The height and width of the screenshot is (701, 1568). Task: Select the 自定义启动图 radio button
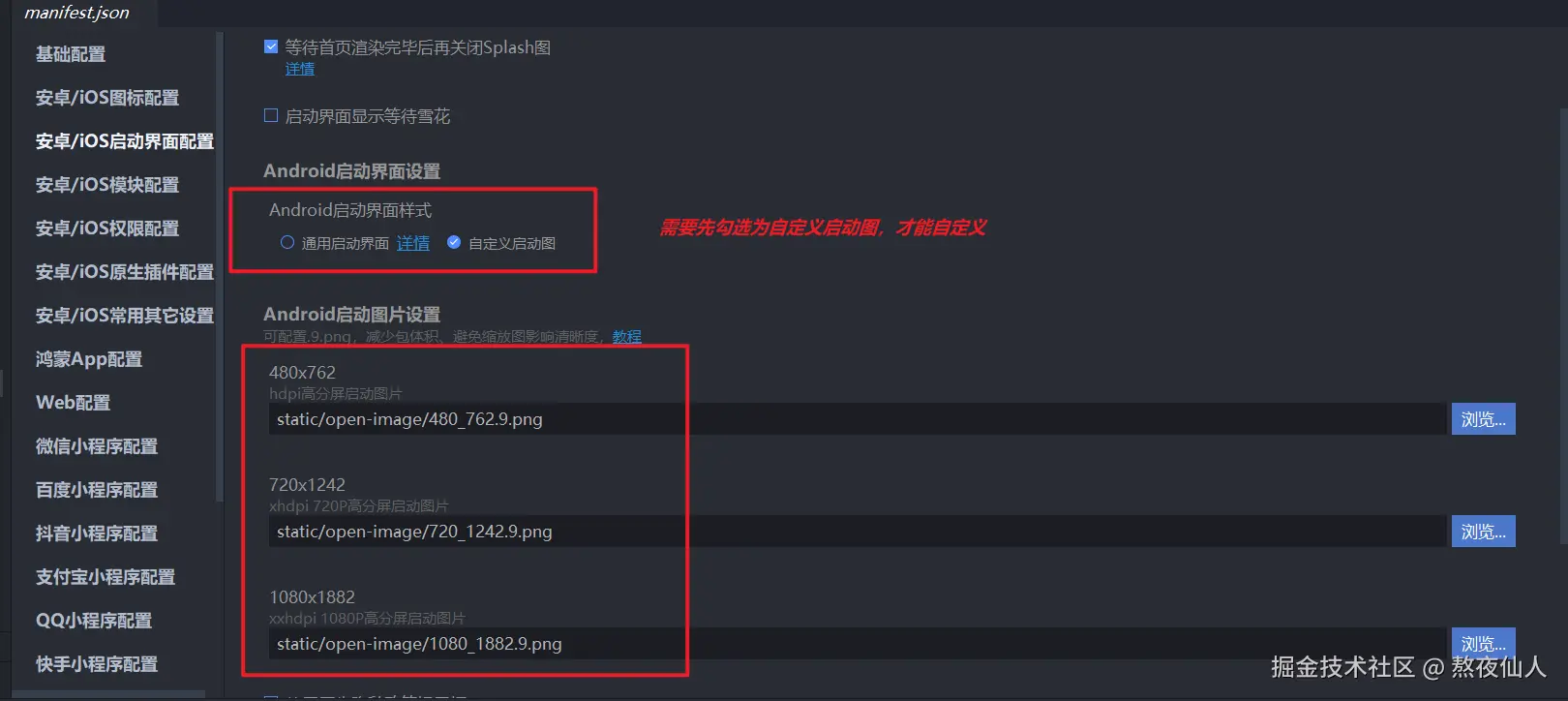[454, 242]
